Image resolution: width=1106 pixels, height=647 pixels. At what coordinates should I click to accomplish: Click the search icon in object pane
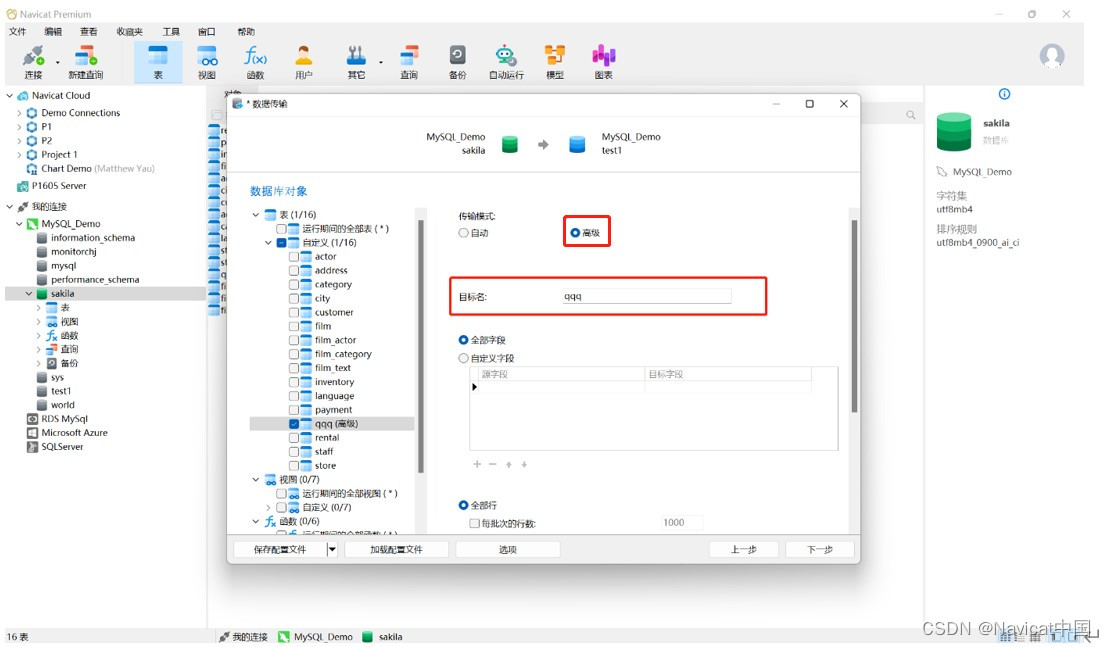pos(911,114)
